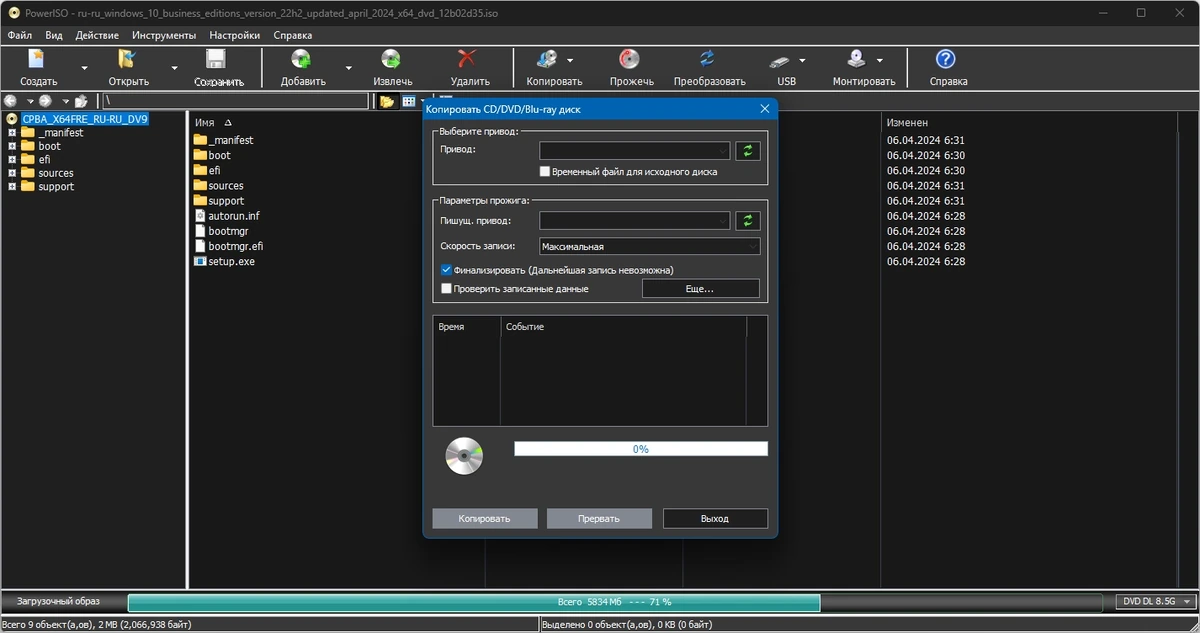Open the Настройки menu
Screen dimensions: 1200x633
pos(235,35)
